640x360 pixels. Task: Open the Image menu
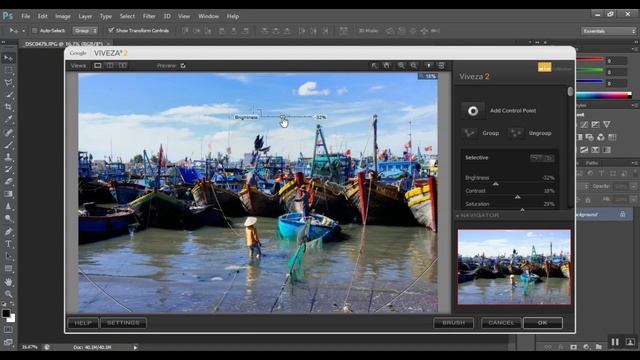point(63,16)
